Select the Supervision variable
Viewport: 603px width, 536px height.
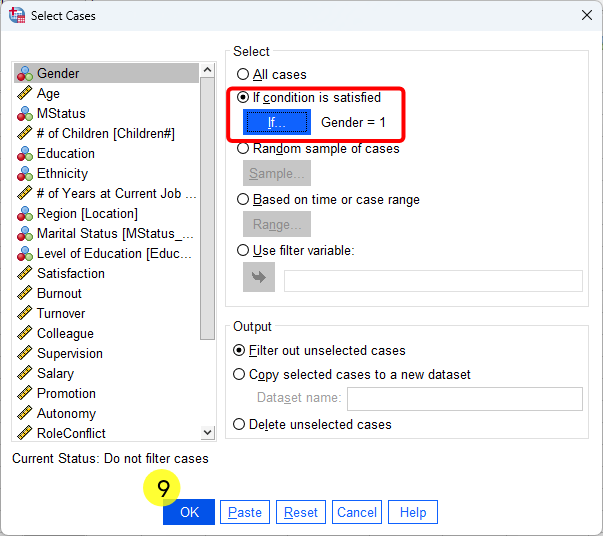click(x=106, y=353)
